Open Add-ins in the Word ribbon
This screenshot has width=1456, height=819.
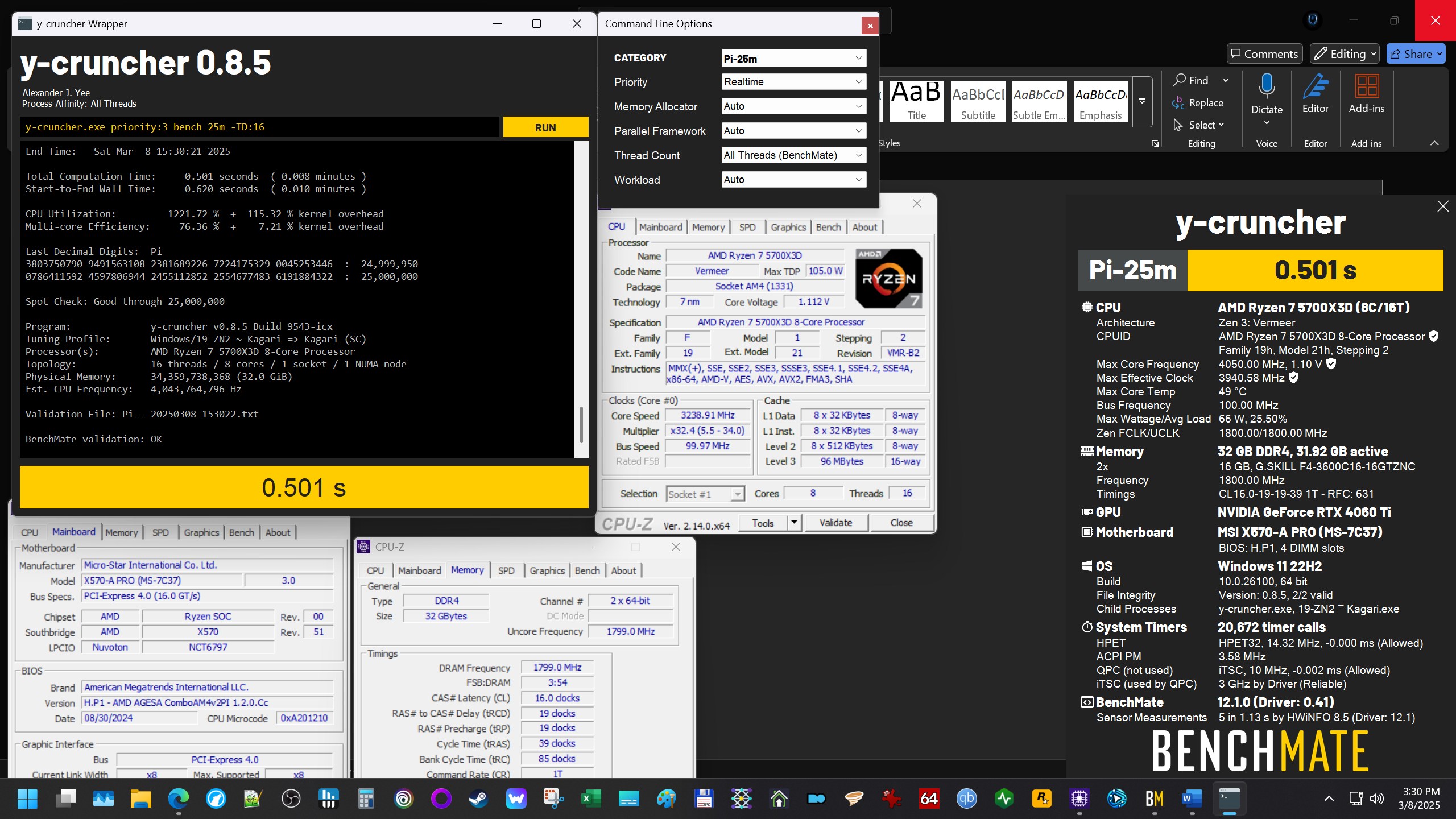tap(1367, 94)
